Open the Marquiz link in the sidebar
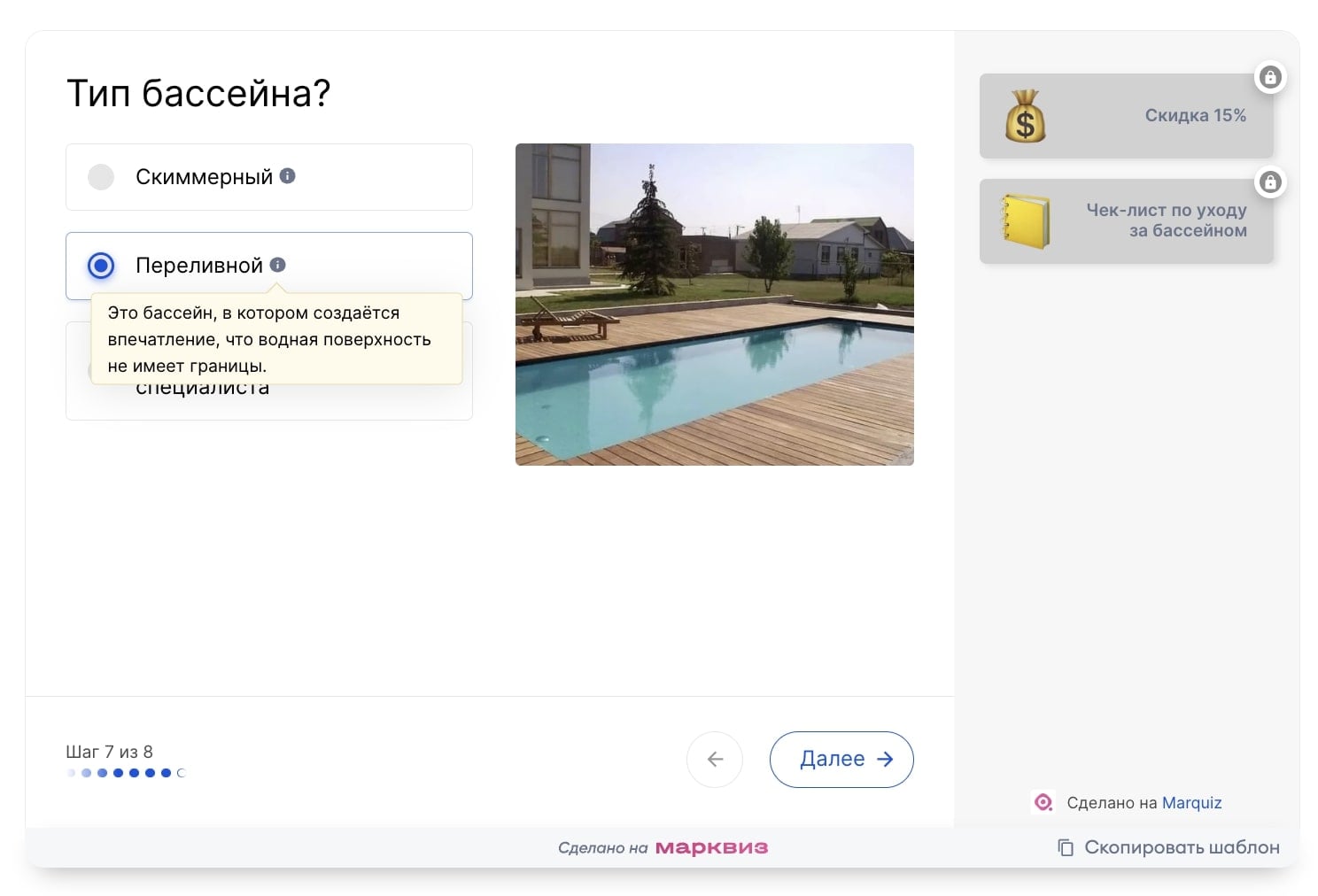Viewport: 1318px width, 896px height. coord(1191,803)
